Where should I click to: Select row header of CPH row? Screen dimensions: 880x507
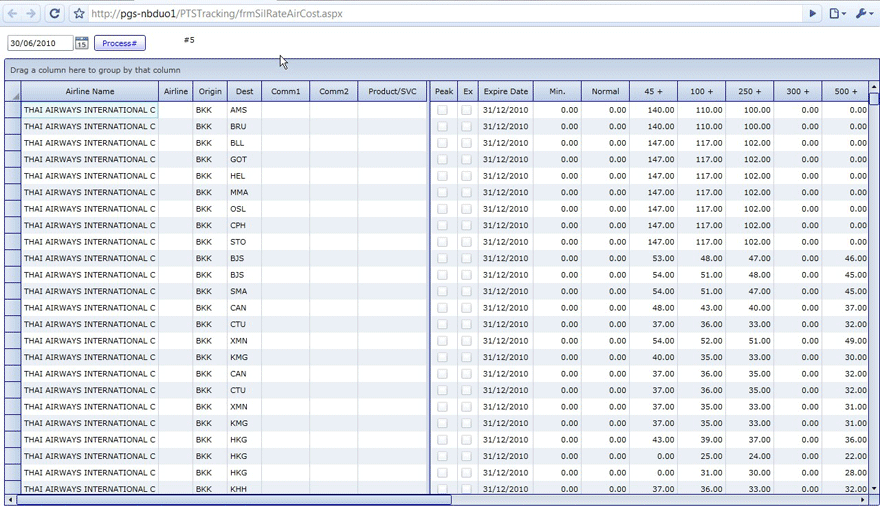point(13,225)
